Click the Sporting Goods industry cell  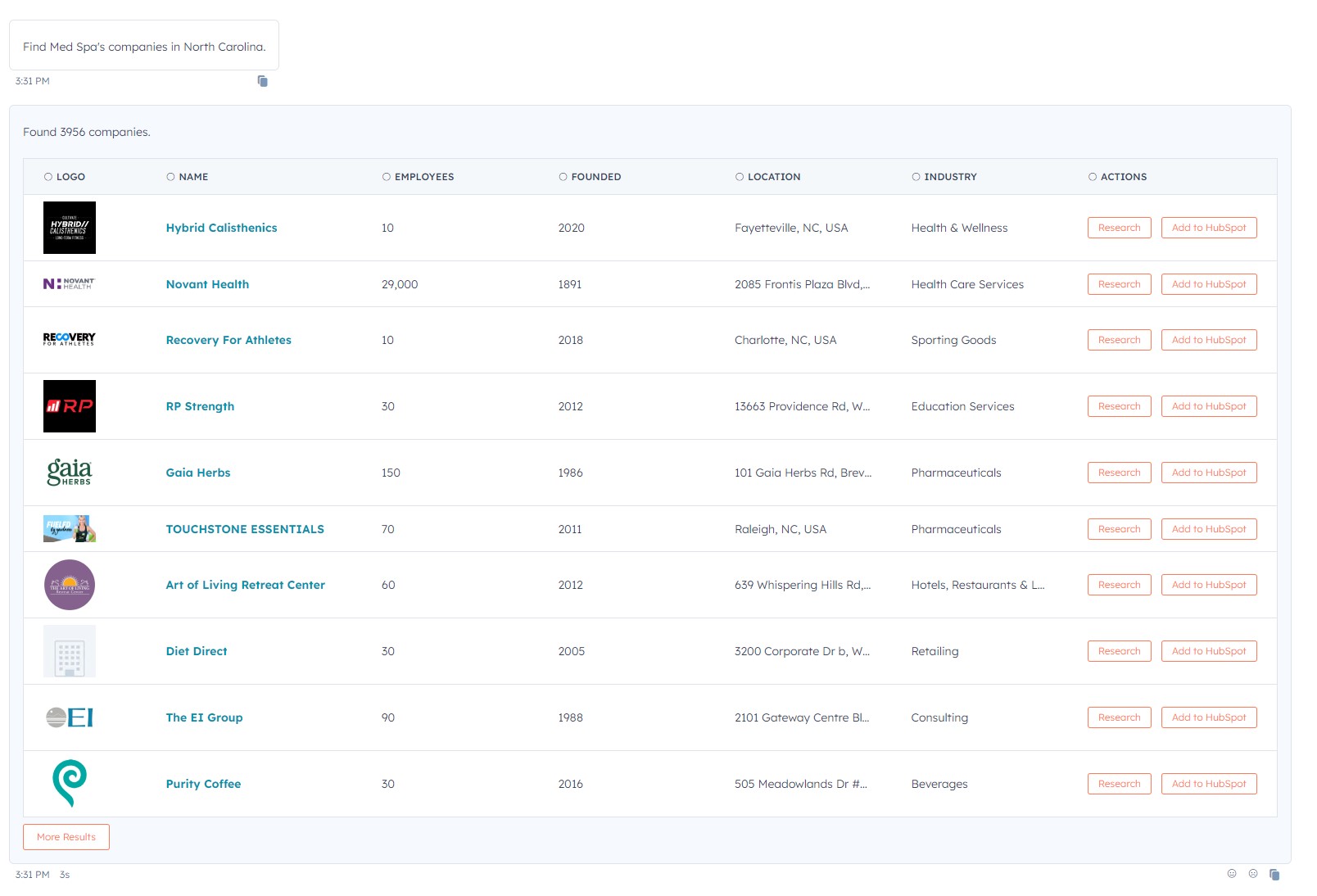pyautogui.click(x=954, y=340)
